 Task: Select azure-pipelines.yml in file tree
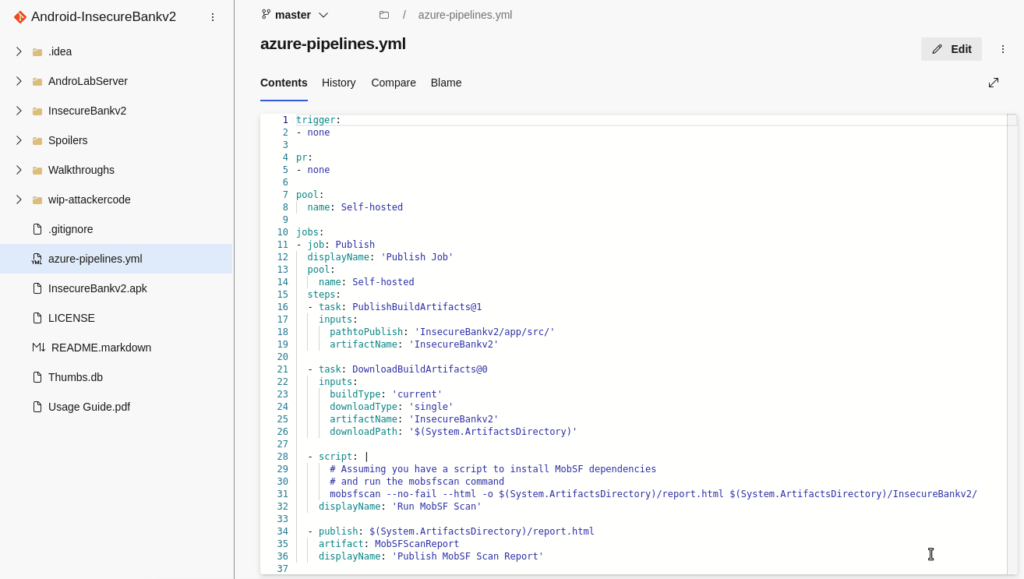[x=95, y=259]
